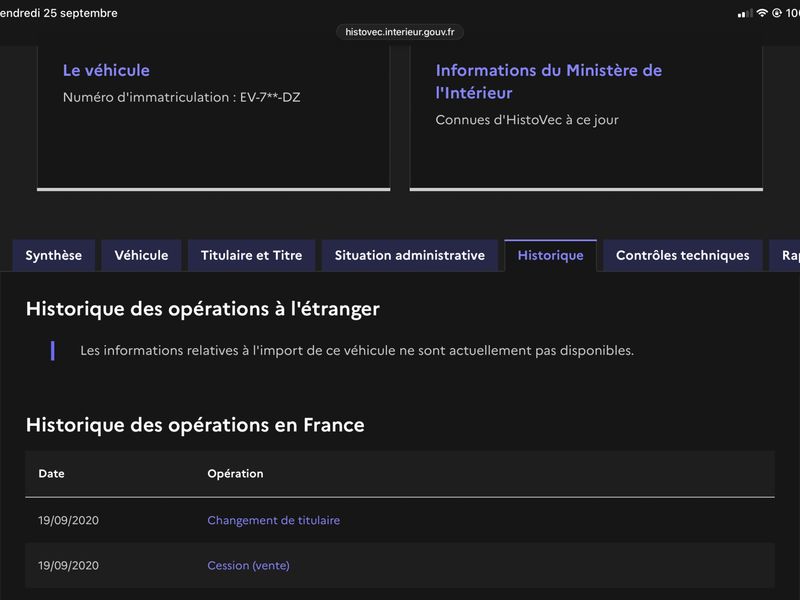Select the Titulaire et Titre tab

click(252, 255)
